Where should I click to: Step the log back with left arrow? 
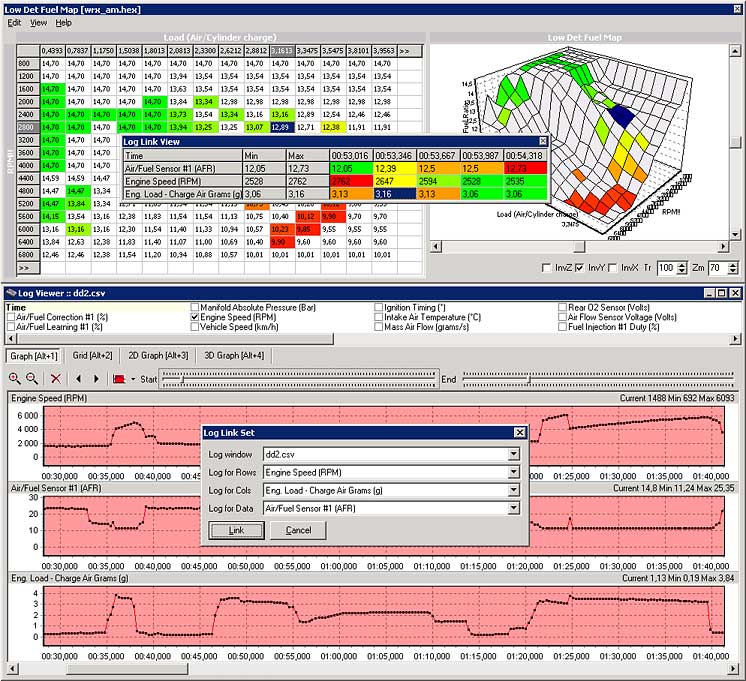80,379
